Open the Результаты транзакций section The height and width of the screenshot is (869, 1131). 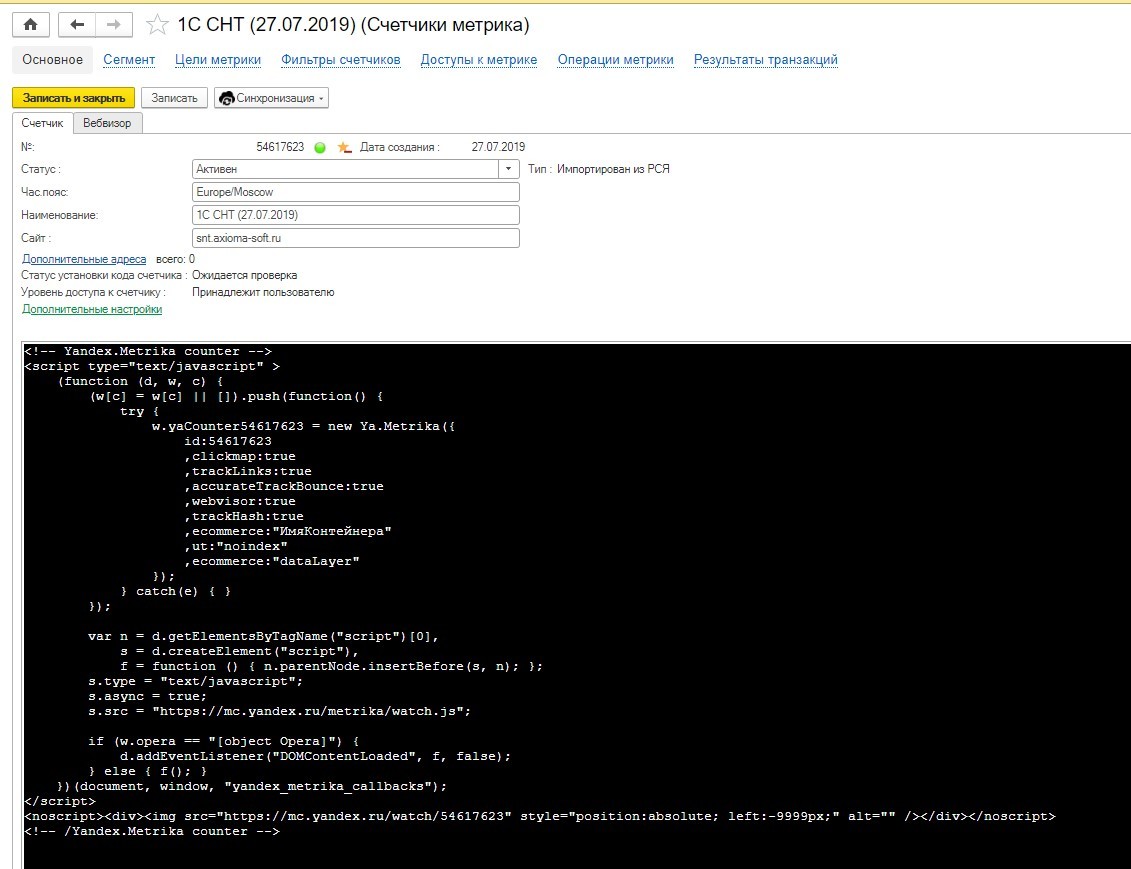click(x=765, y=60)
